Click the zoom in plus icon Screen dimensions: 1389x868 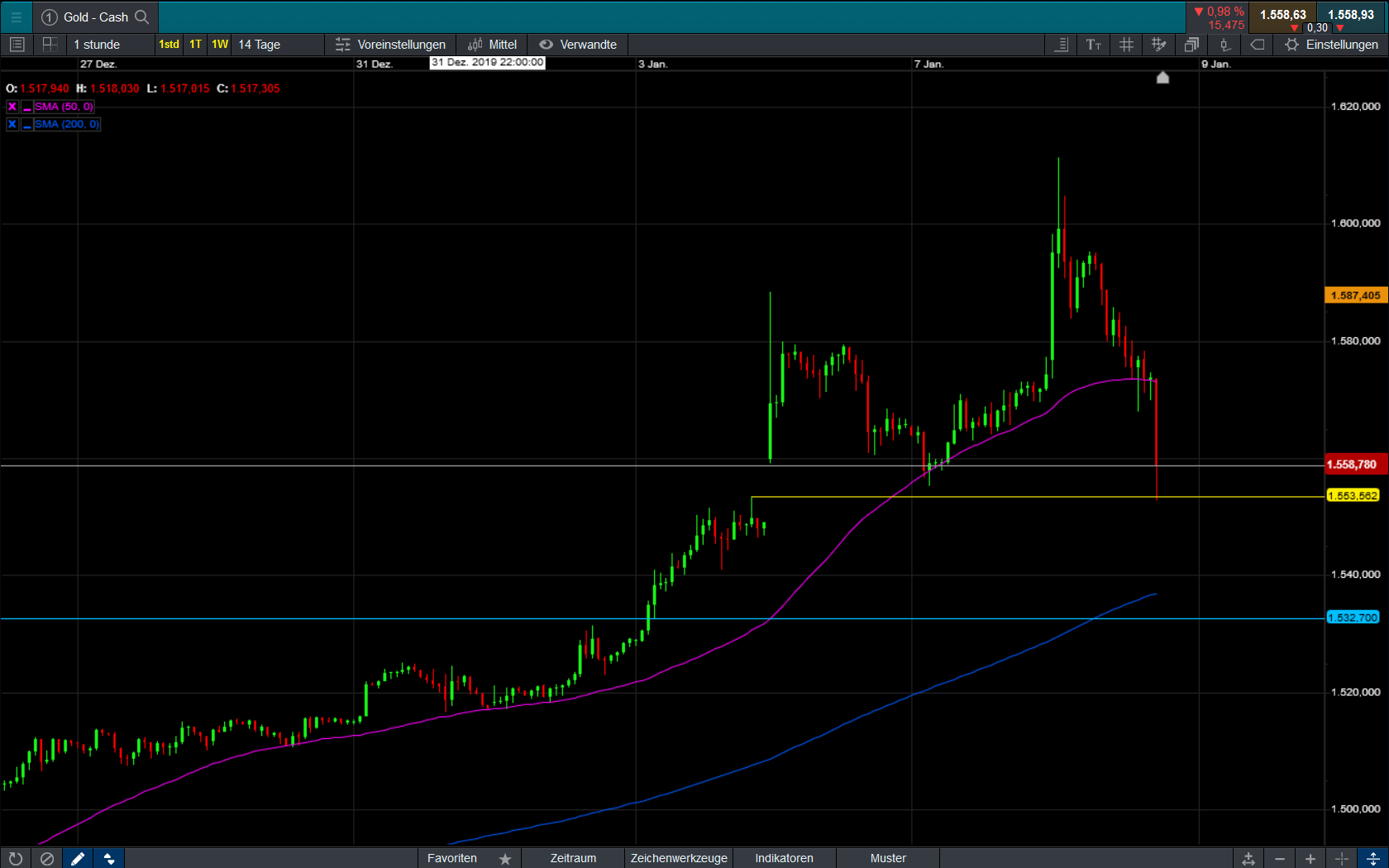pos(1310,859)
